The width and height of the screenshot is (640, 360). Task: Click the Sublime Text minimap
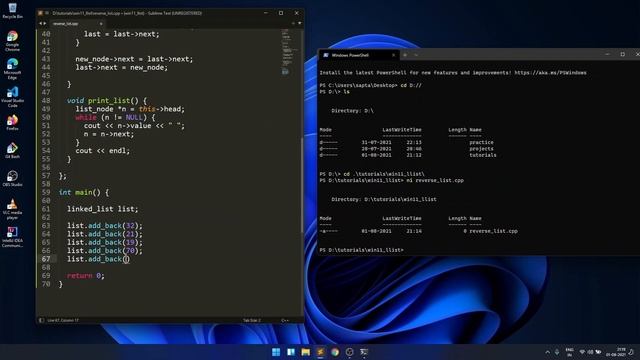pos(290,53)
